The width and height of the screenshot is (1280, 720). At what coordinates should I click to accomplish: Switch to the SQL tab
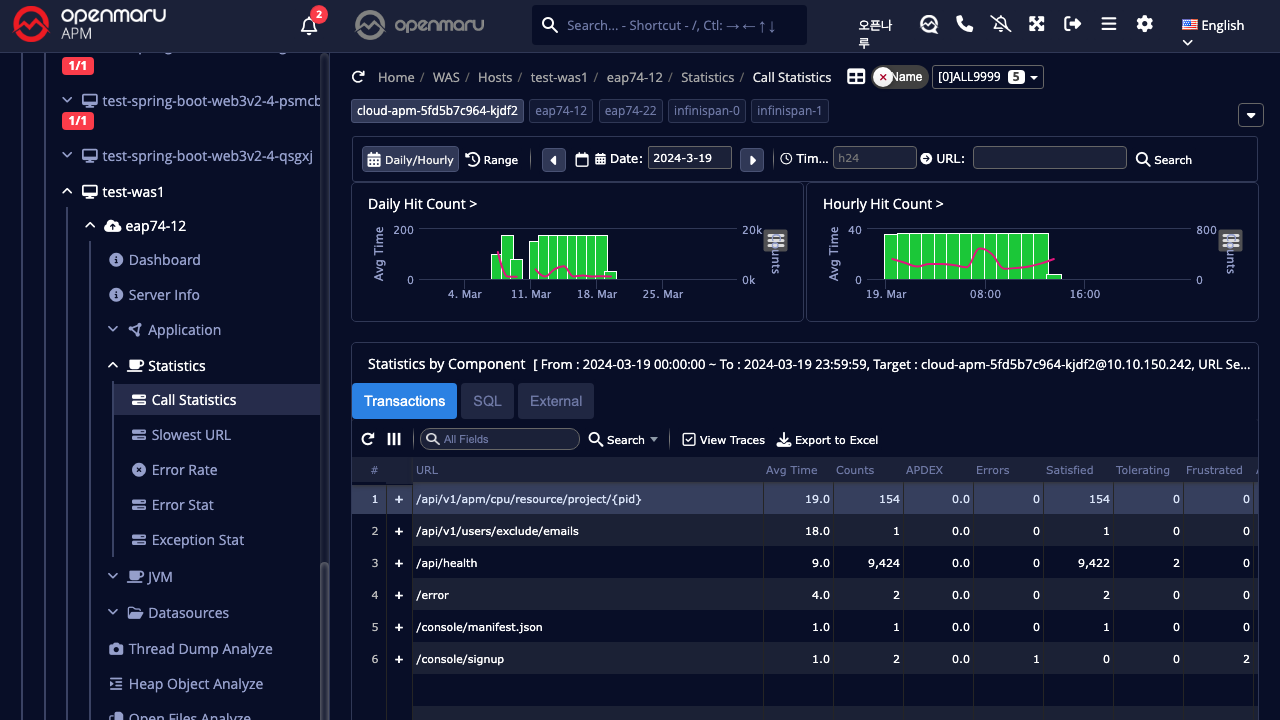[x=487, y=401]
